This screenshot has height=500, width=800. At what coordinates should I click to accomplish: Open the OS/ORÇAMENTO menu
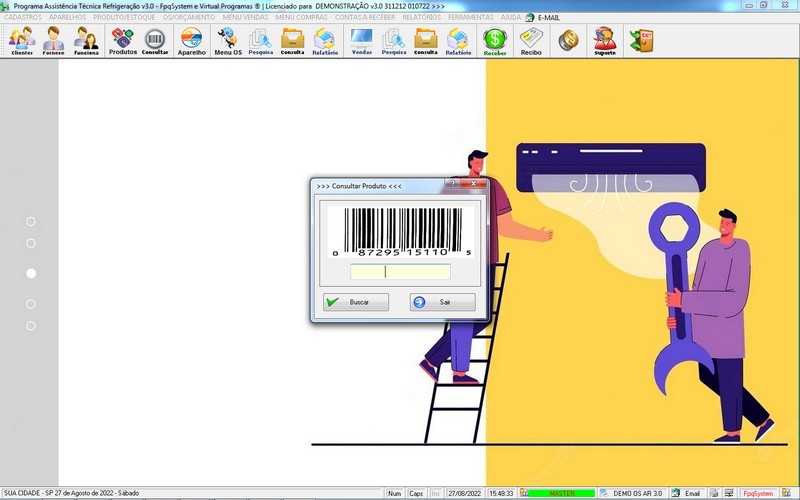[189, 17]
